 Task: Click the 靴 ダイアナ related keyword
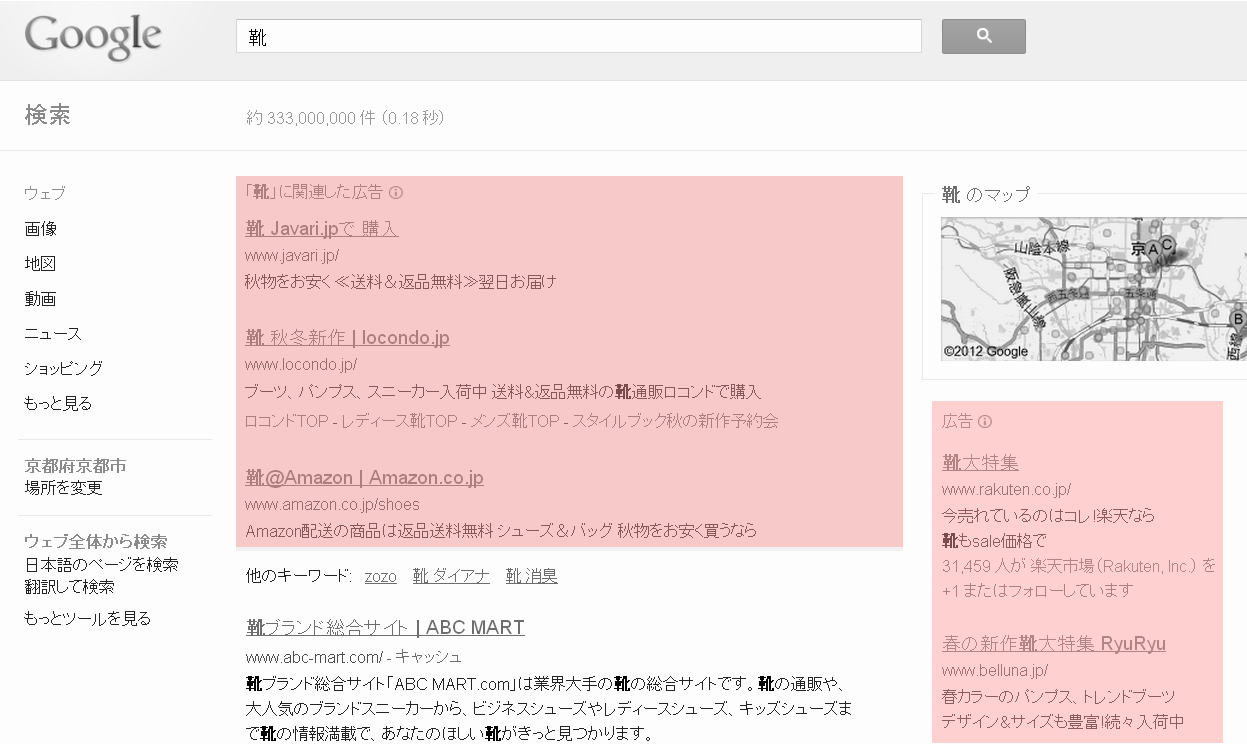point(451,576)
